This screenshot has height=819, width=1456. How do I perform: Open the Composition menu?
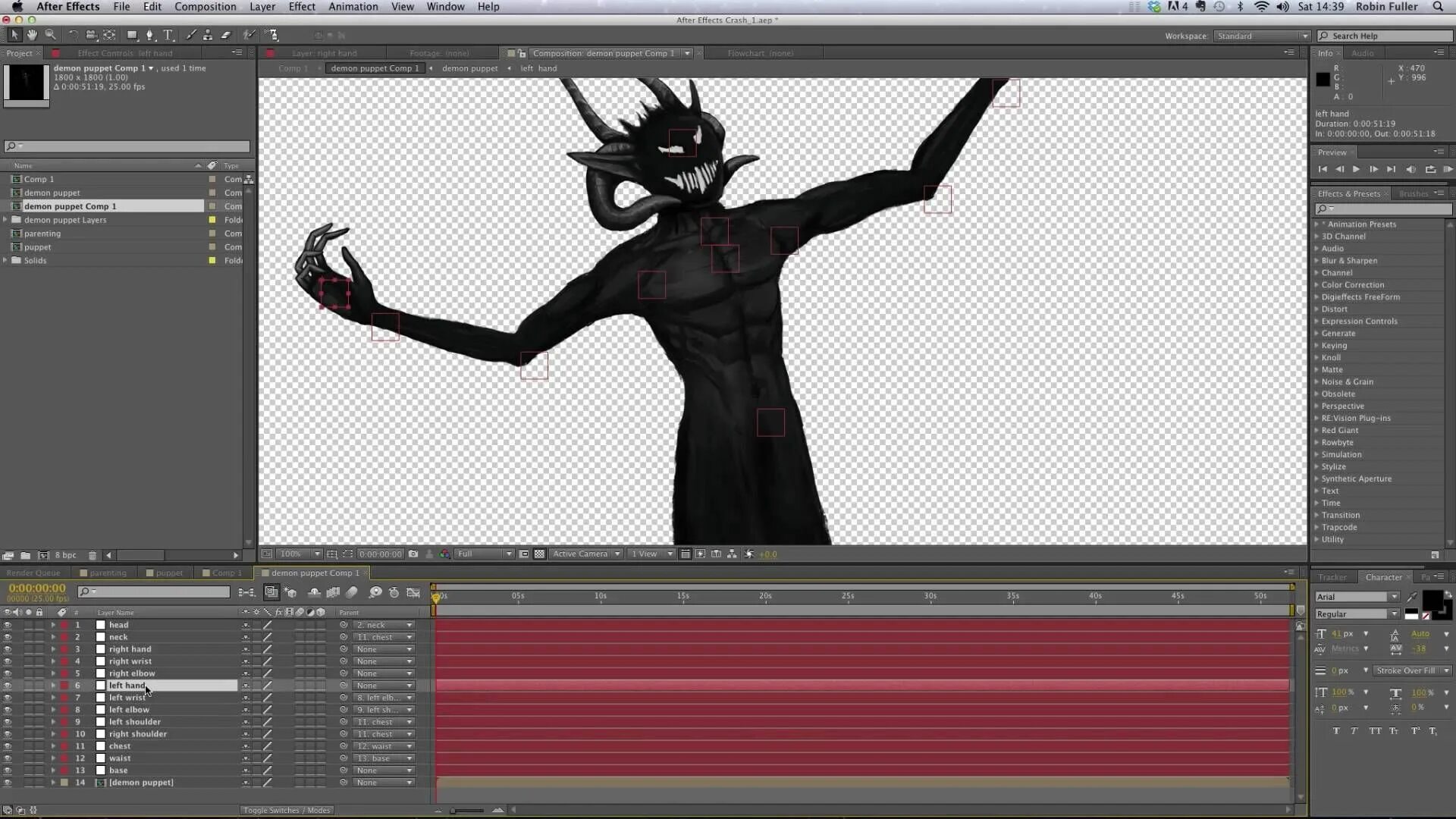[x=205, y=7]
